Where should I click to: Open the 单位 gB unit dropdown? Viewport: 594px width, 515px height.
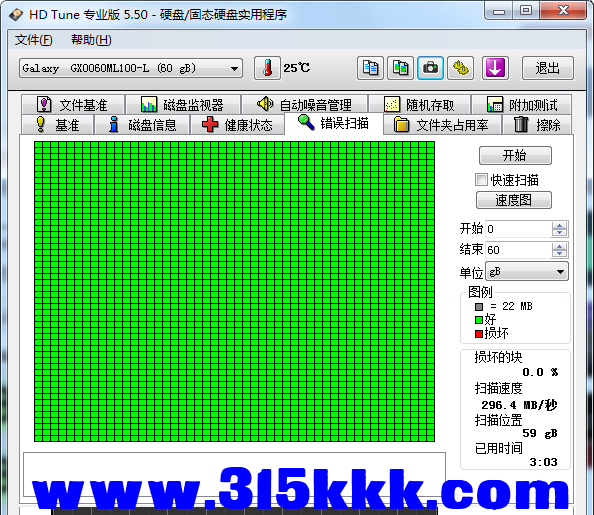[527, 271]
